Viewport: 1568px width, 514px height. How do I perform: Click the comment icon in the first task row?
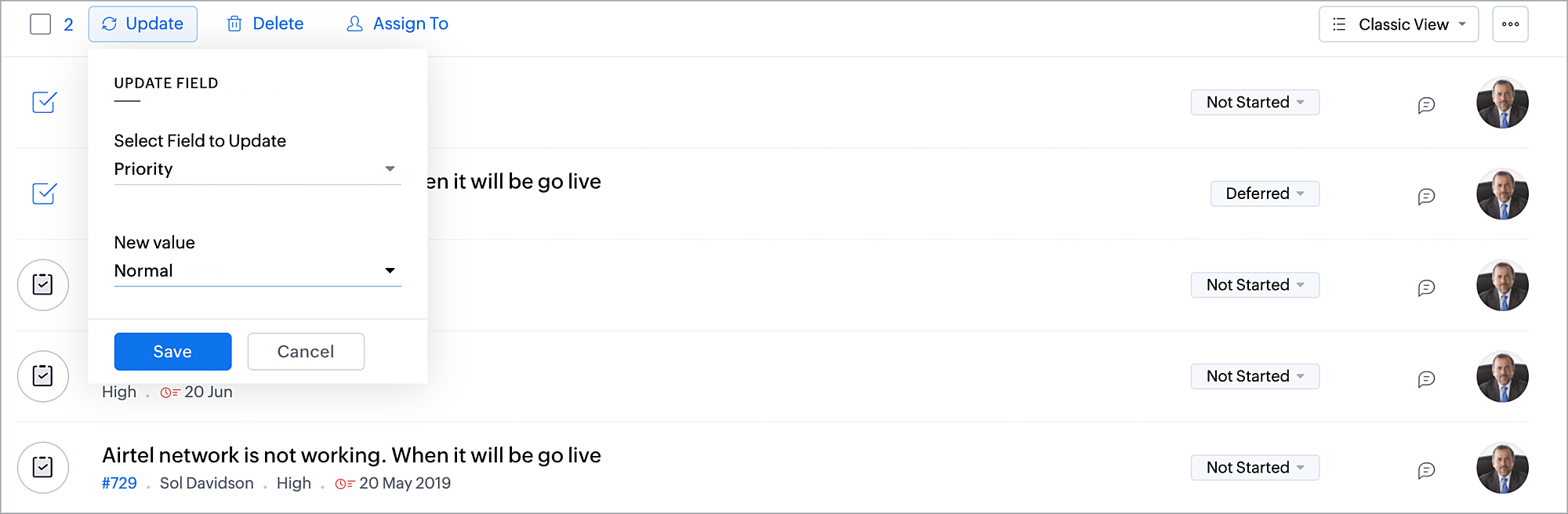coord(1426,104)
